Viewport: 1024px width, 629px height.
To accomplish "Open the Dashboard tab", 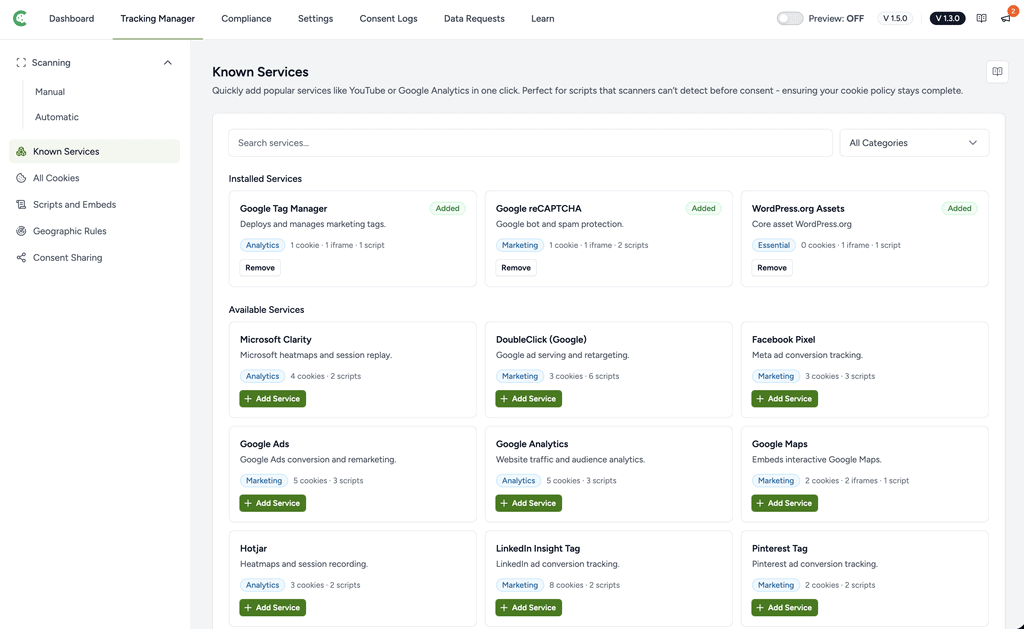I will 71,18.
